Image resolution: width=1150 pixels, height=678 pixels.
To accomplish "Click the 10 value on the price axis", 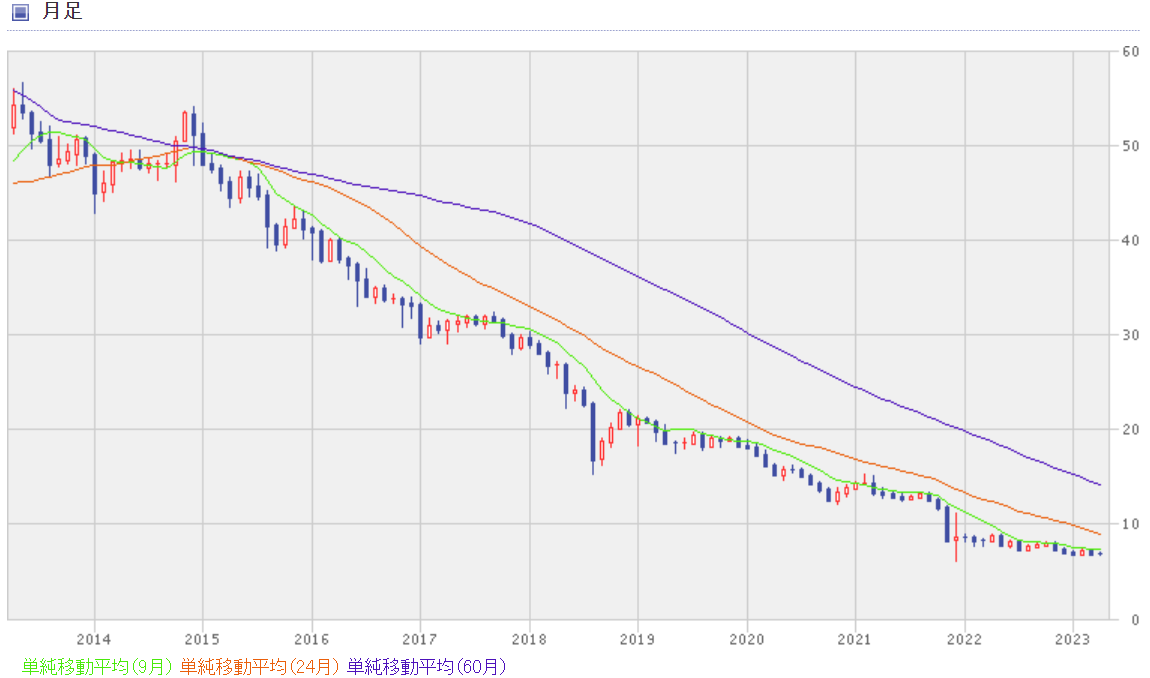I will (x=1131, y=525).
